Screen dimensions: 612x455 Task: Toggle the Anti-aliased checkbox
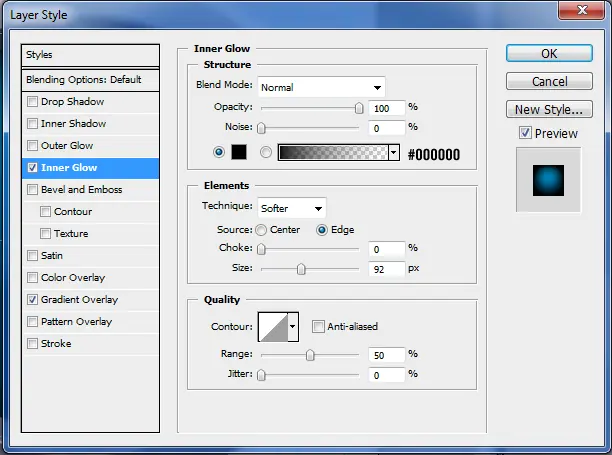318,326
